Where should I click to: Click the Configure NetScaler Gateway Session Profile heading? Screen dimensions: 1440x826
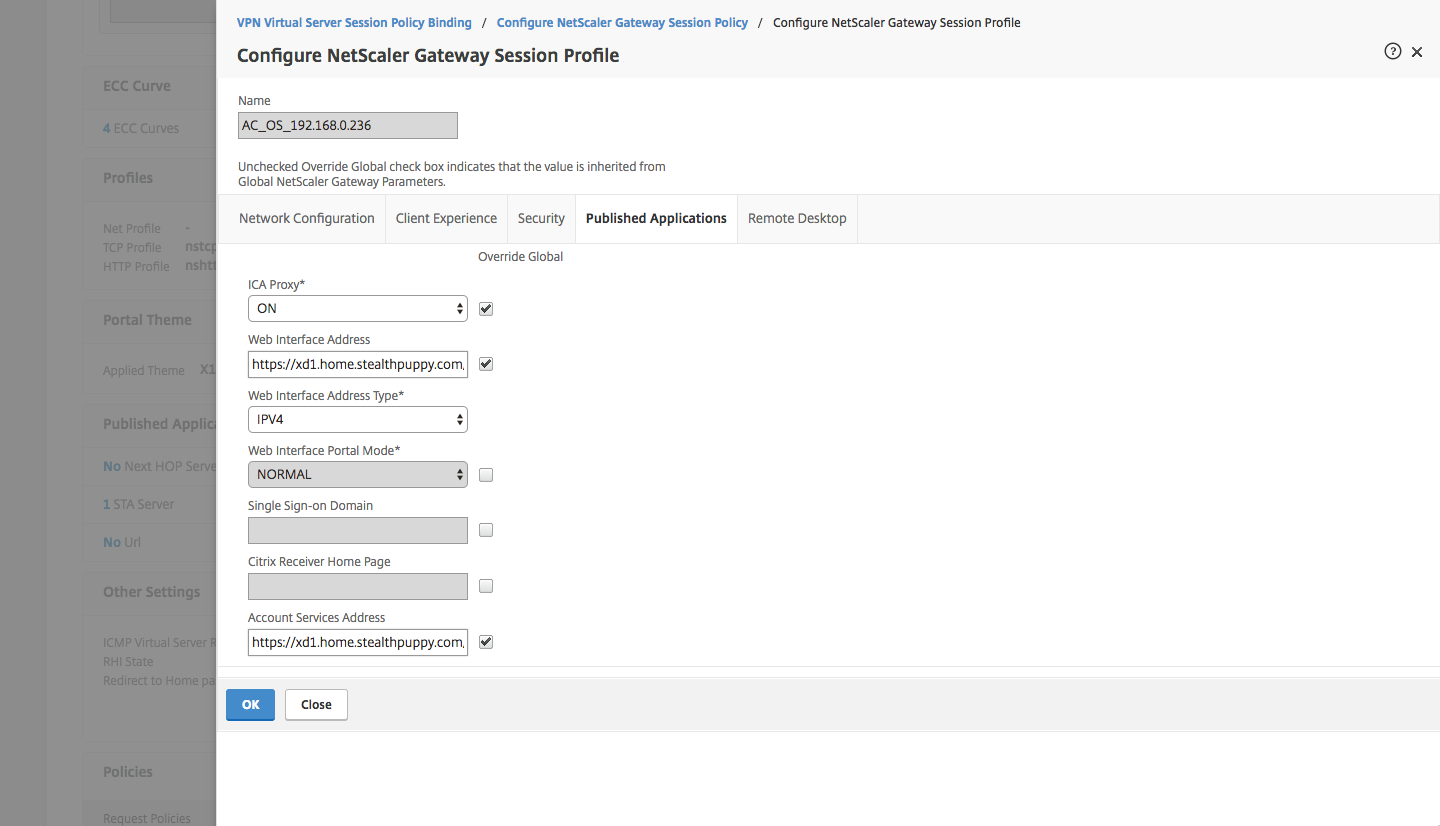[x=428, y=56]
